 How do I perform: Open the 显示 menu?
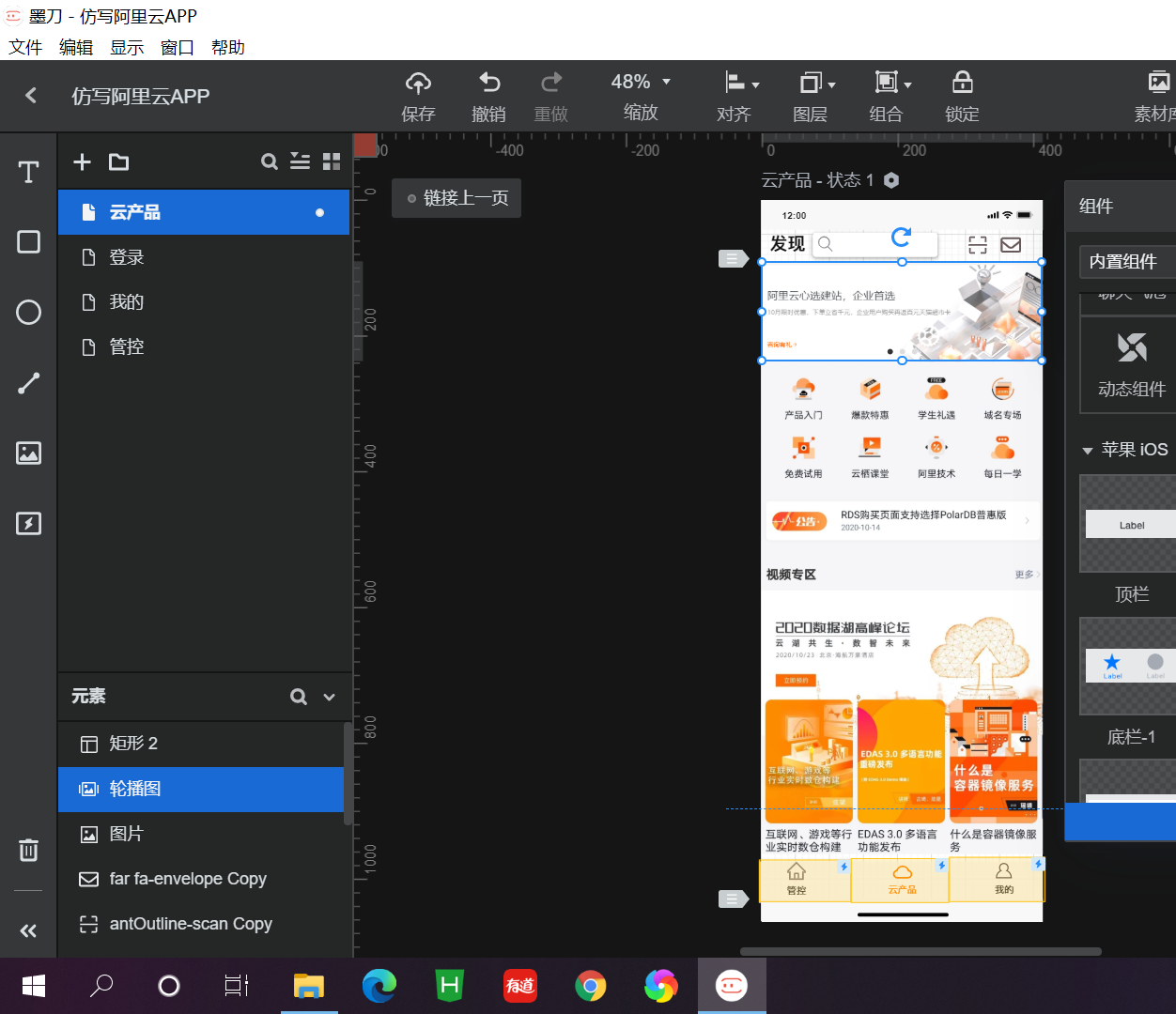click(x=127, y=47)
